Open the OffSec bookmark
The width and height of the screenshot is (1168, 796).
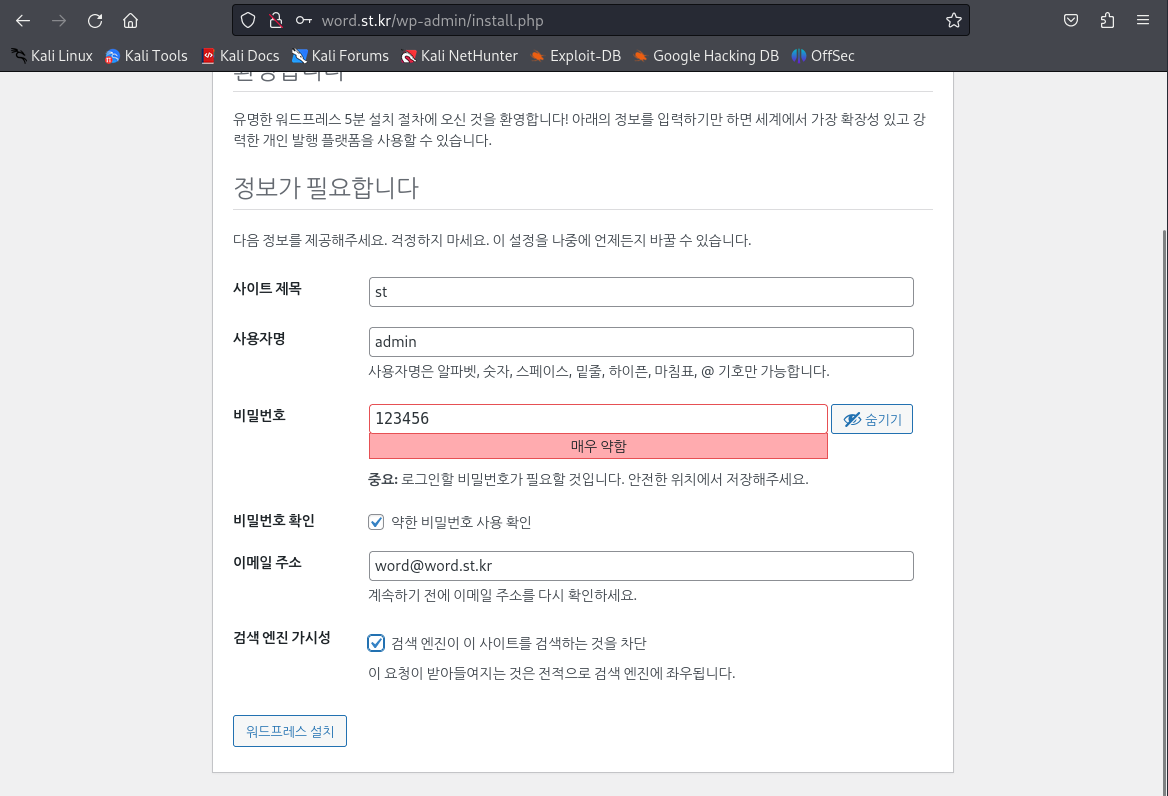[822, 56]
